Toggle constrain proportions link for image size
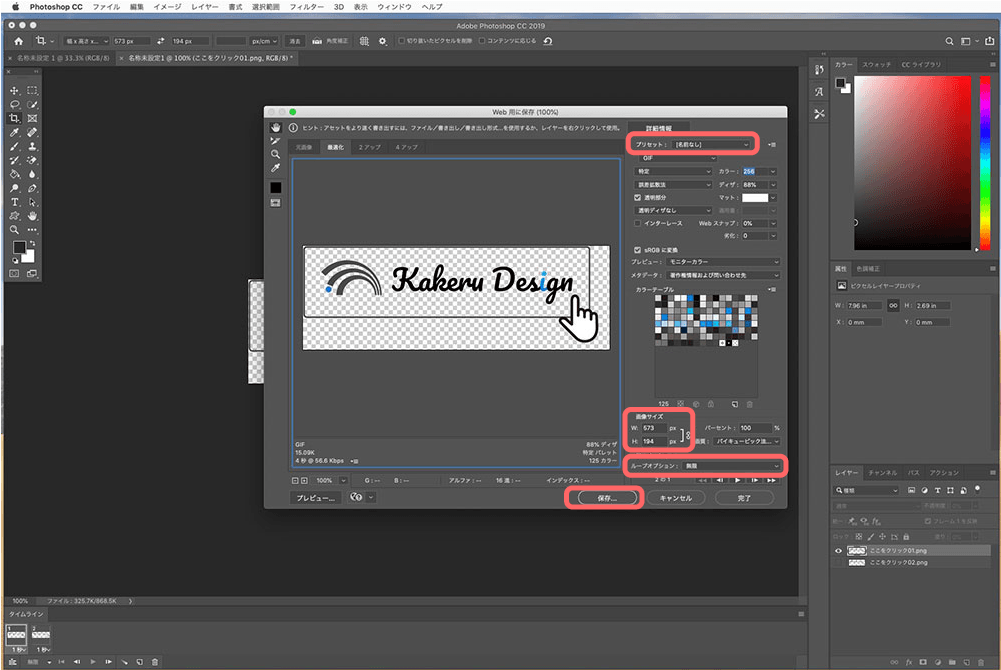Screen dimensions: 1001x670 [x=688, y=435]
